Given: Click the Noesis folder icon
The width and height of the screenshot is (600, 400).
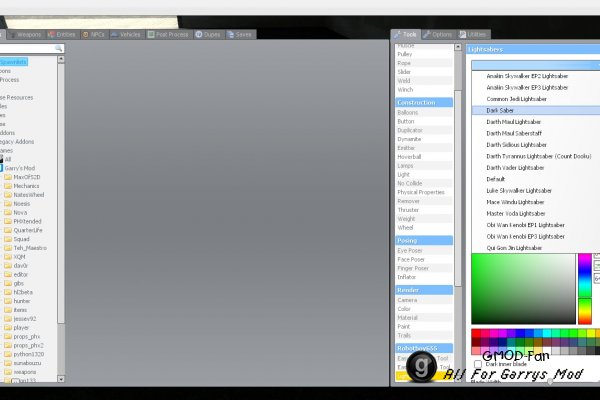Looking at the screenshot, I should point(8,204).
